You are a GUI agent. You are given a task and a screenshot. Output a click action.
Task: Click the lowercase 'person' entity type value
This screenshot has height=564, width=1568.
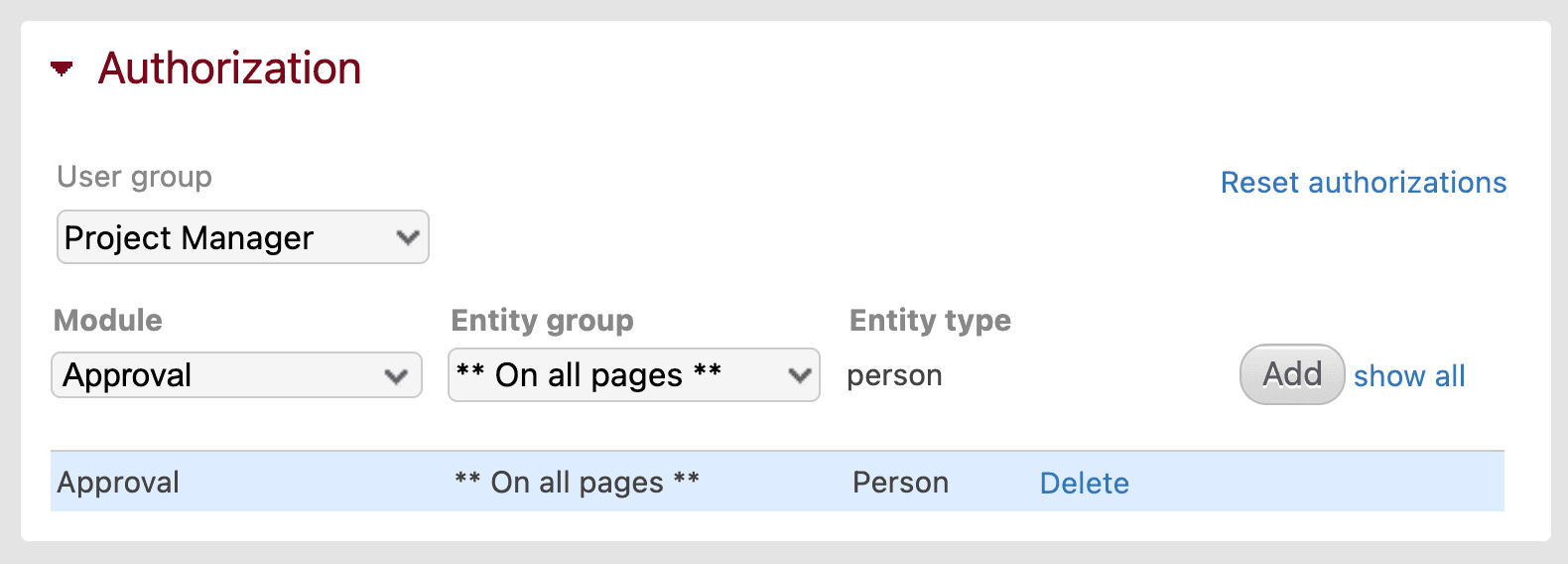(x=894, y=375)
